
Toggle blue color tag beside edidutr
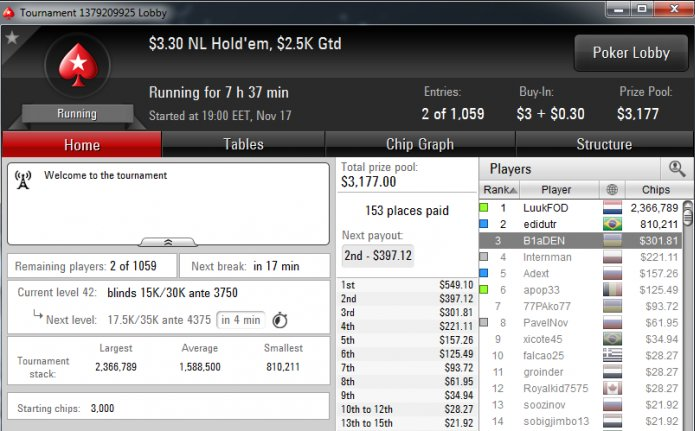[484, 224]
